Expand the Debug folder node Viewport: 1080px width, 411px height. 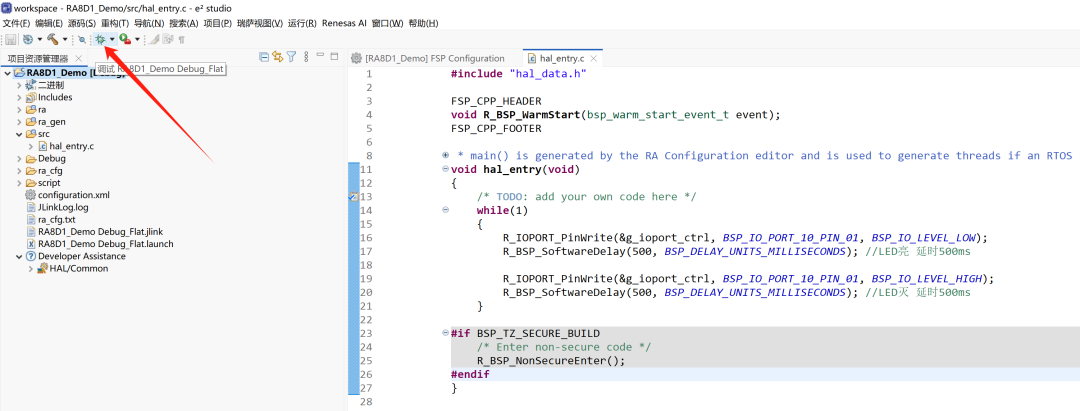(x=19, y=158)
